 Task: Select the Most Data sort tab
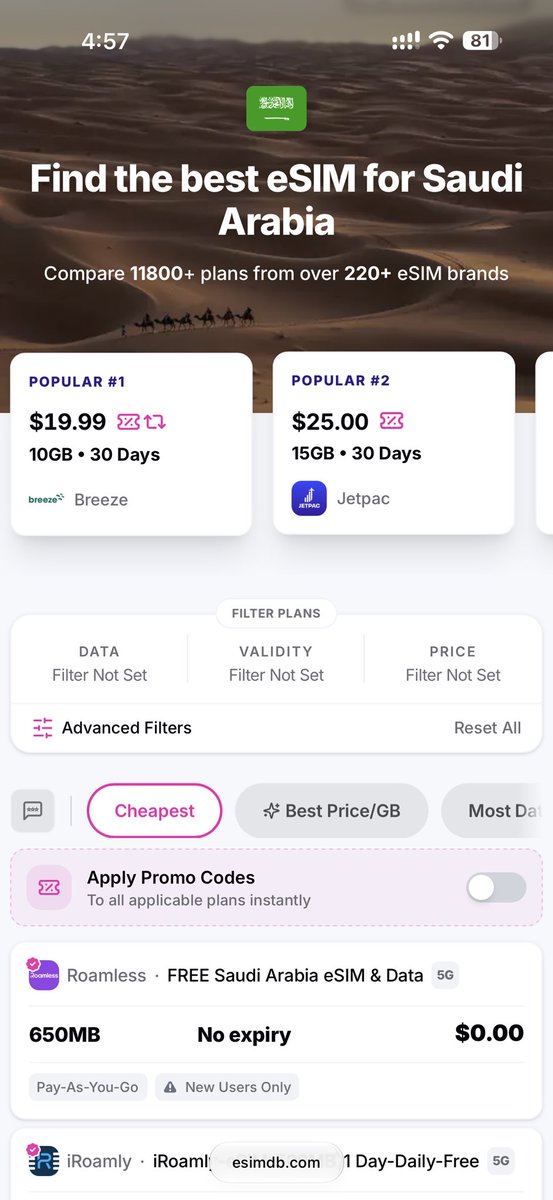pyautogui.click(x=497, y=810)
